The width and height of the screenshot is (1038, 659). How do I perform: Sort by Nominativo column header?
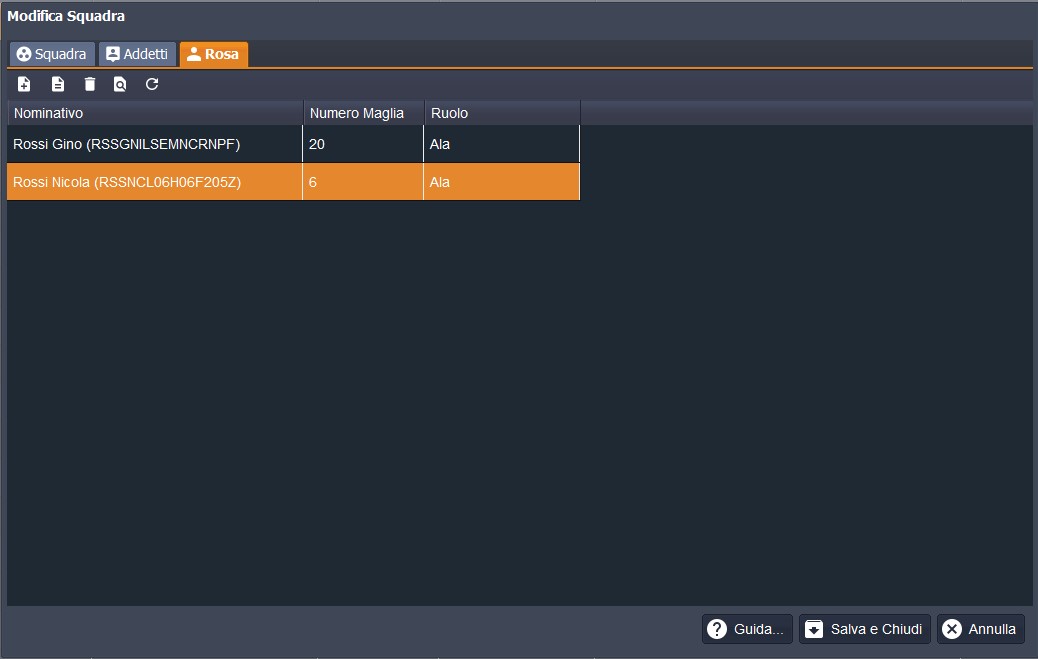155,113
